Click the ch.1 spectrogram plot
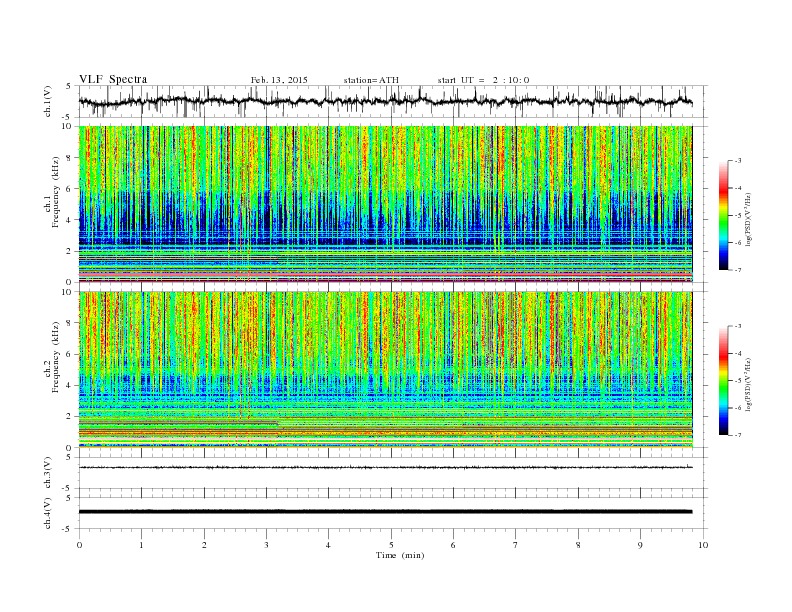This screenshot has height=612, width=792. click(386, 204)
